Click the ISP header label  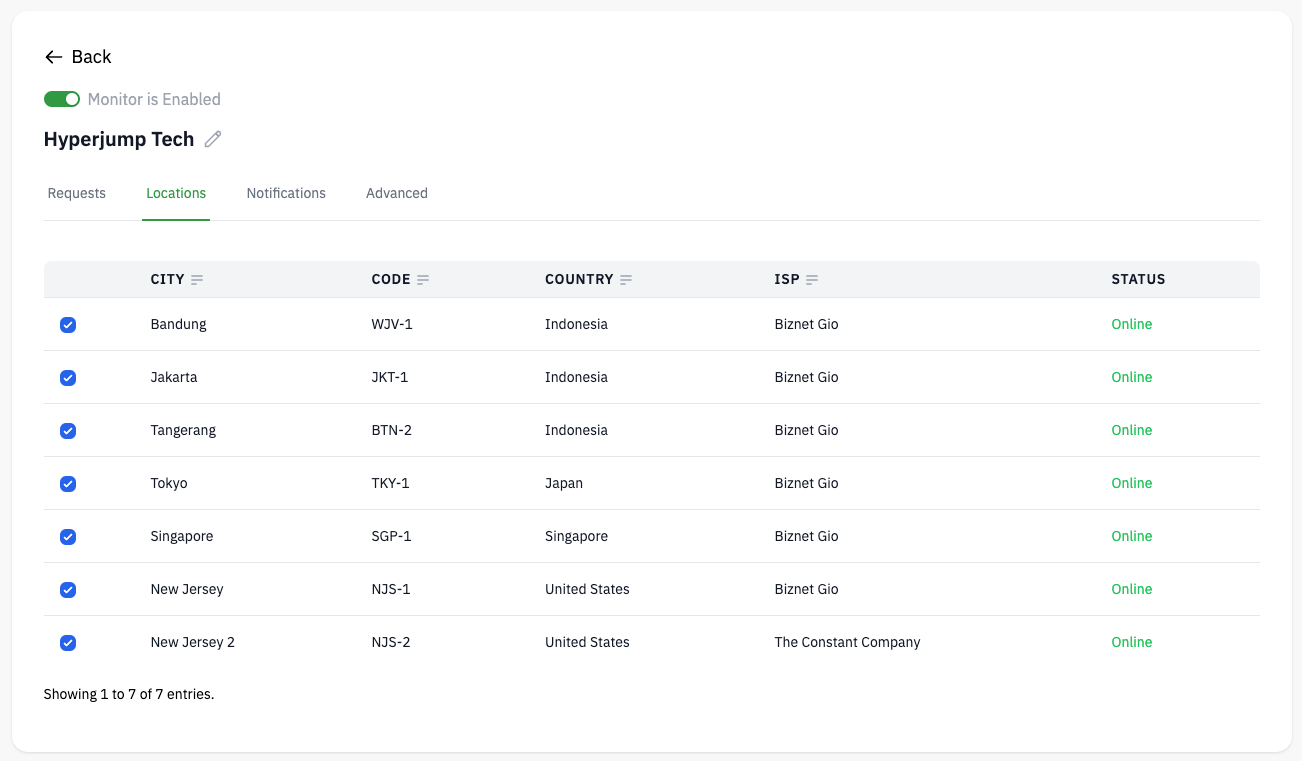click(x=787, y=279)
